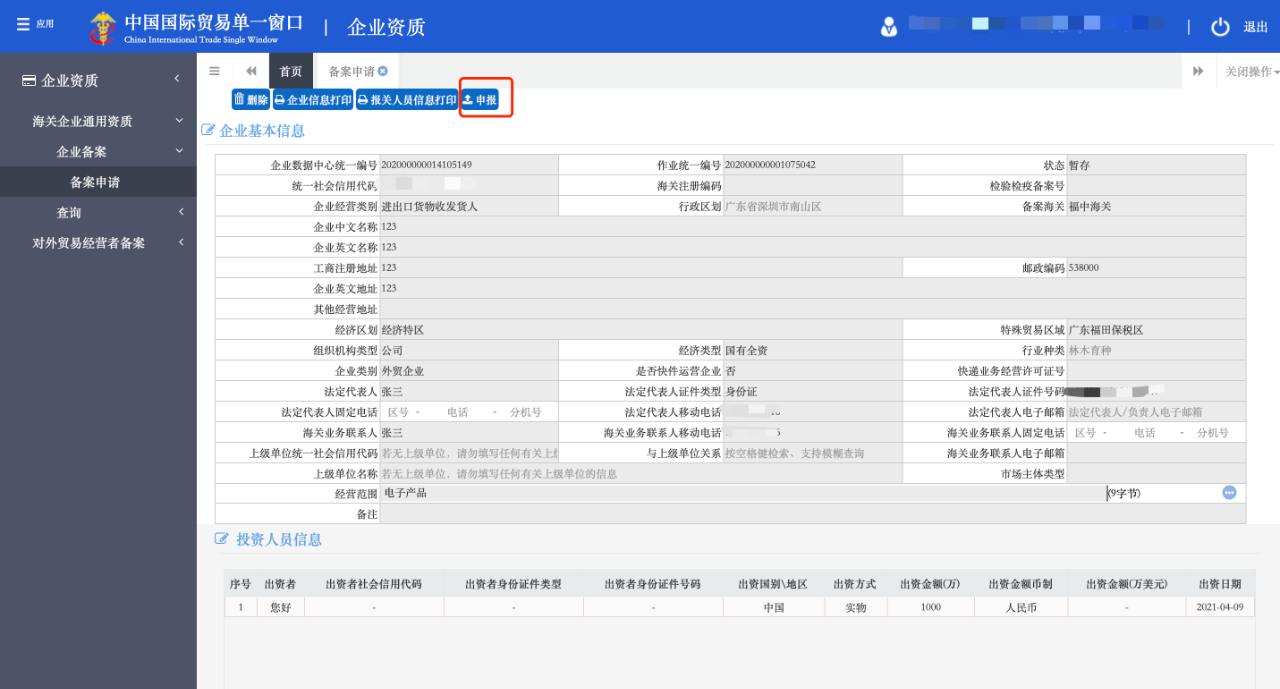This screenshot has width=1280, height=689.
Task: Open the 经济区划 field
Action: pyautogui.click(x=640, y=329)
